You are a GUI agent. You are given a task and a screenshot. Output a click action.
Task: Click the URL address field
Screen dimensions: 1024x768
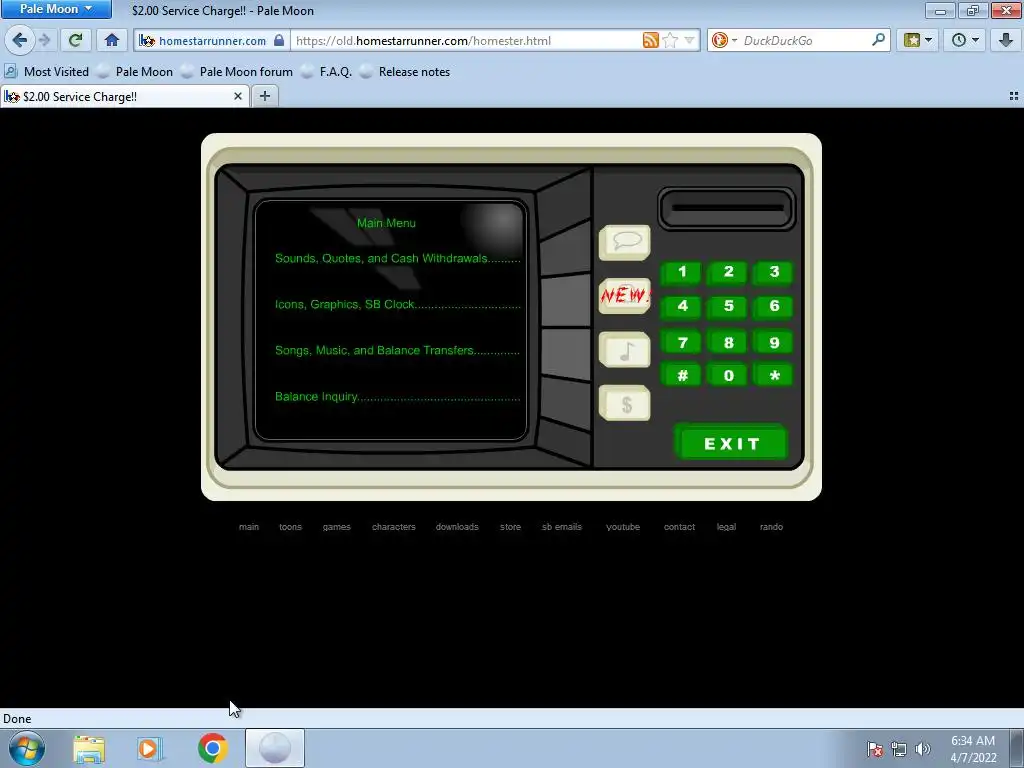click(466, 40)
